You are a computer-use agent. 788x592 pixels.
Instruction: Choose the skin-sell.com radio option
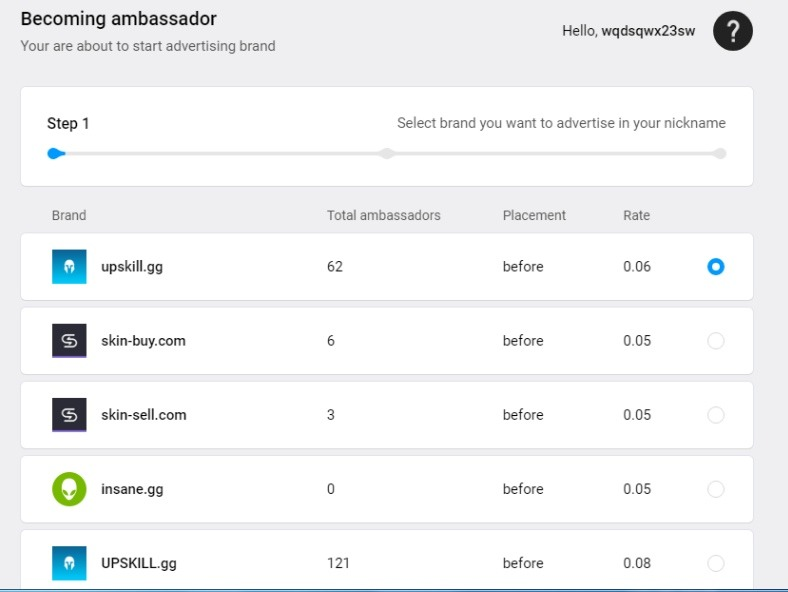point(715,415)
